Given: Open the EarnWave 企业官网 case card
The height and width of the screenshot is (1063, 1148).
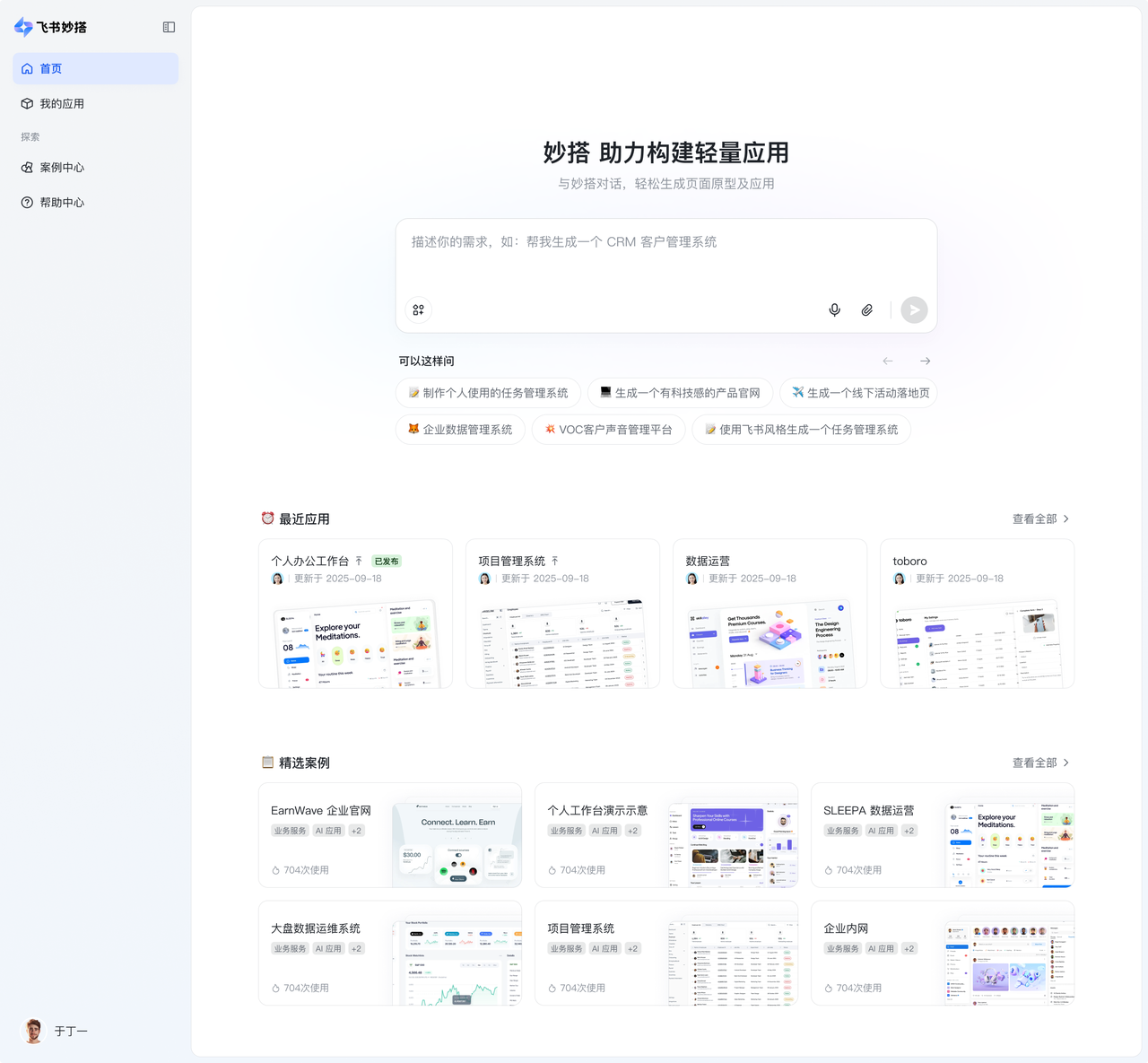Looking at the screenshot, I should point(389,835).
